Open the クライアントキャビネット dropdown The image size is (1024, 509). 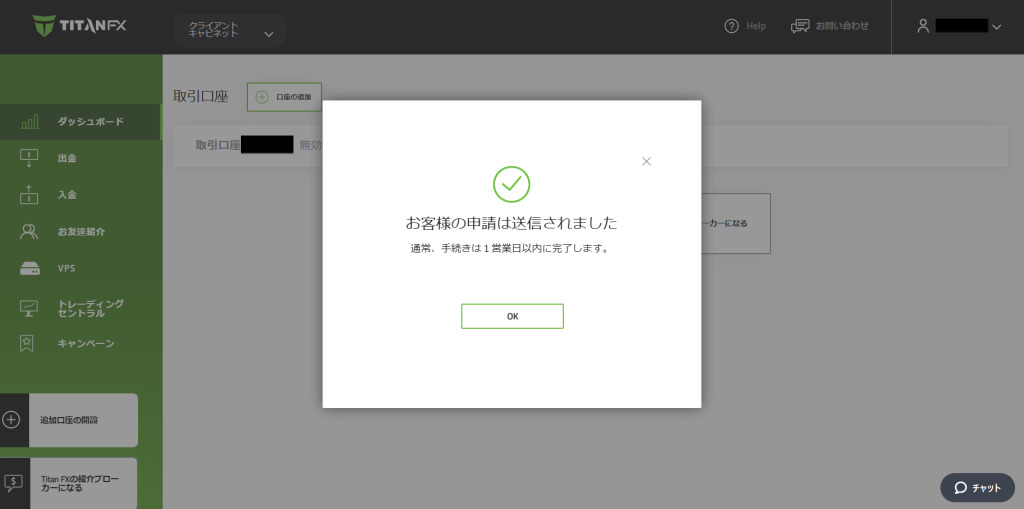pos(229,30)
